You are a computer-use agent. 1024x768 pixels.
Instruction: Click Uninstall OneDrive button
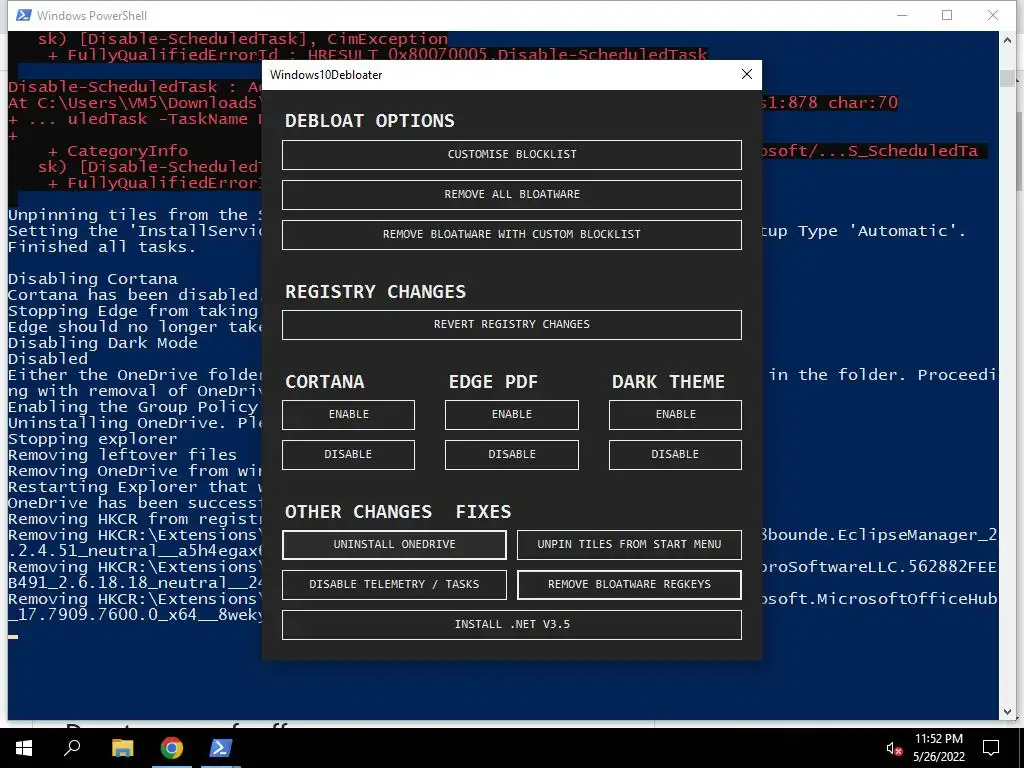point(394,545)
